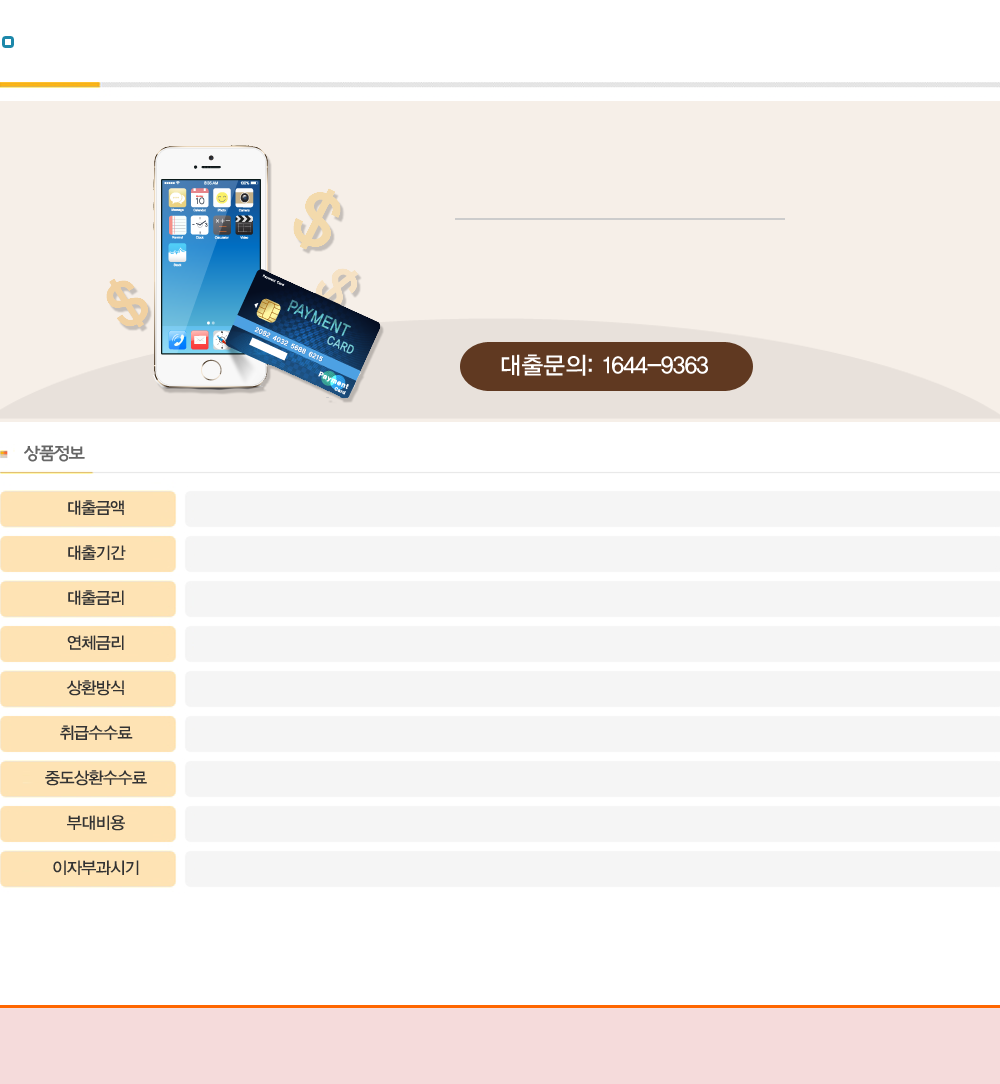The height and width of the screenshot is (1084, 1000).
Task: Click the 취급수수료 label
Action: [88, 733]
